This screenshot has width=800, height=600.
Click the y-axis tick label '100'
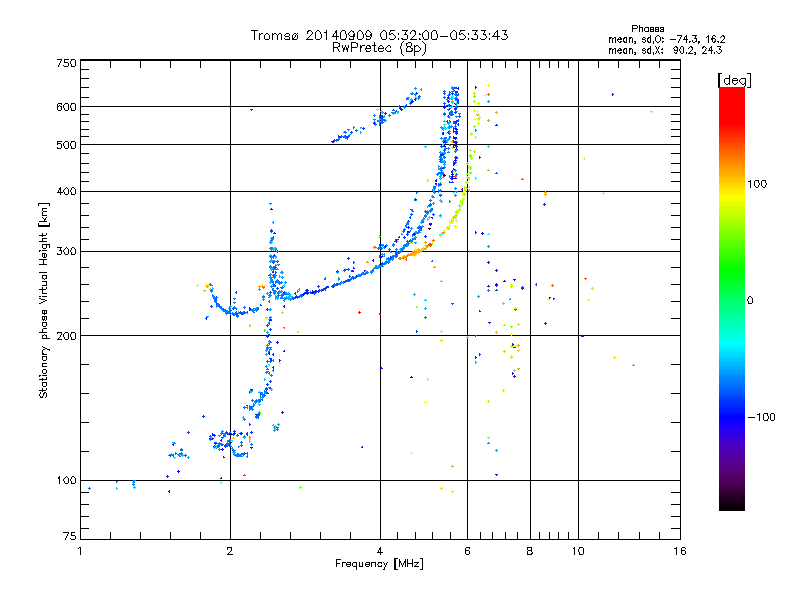click(x=66, y=481)
